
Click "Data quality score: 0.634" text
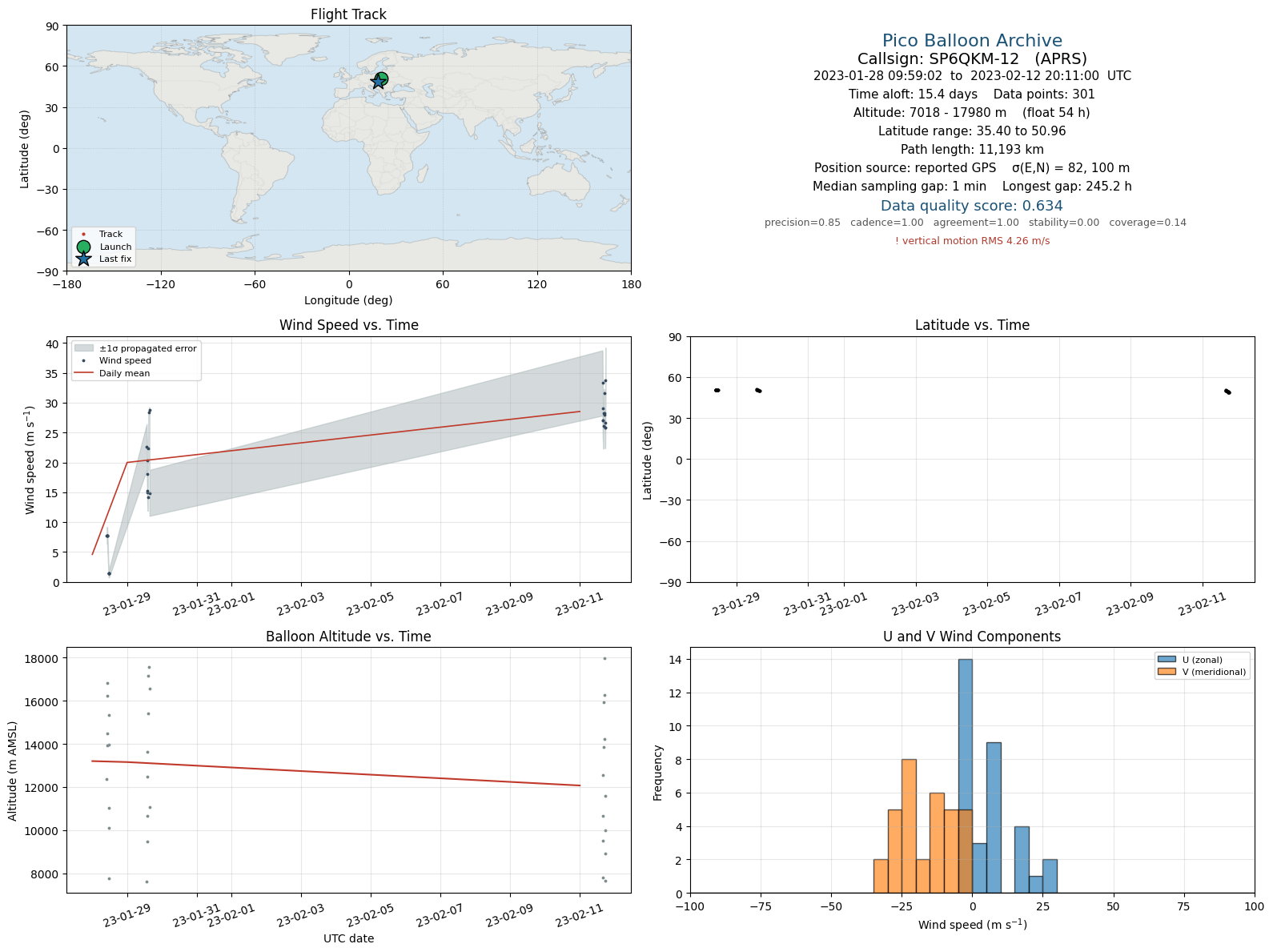(x=972, y=206)
